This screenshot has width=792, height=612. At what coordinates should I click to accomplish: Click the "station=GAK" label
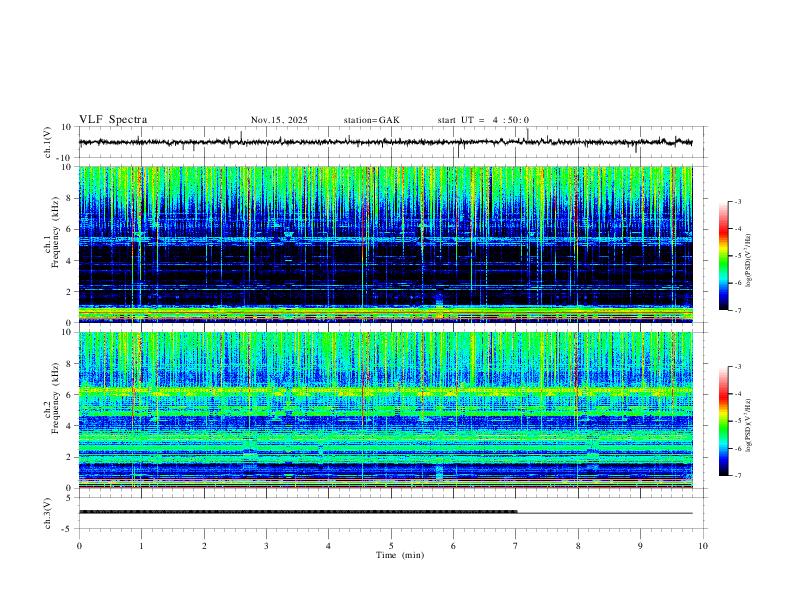point(371,120)
